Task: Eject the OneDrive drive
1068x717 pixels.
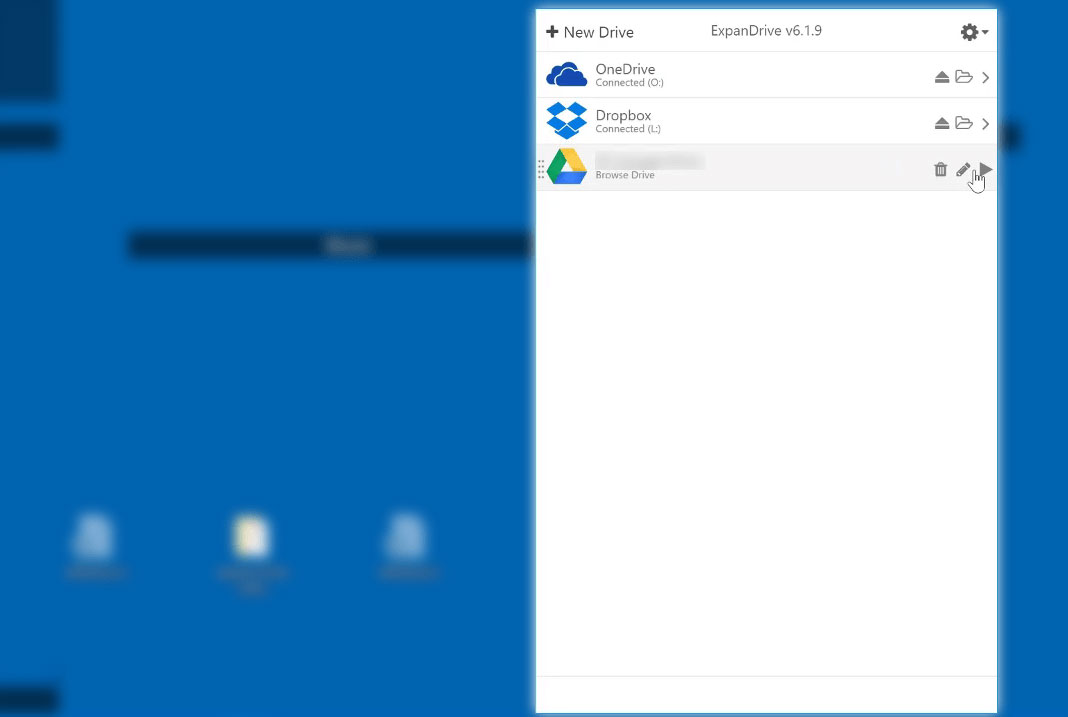Action: [941, 77]
